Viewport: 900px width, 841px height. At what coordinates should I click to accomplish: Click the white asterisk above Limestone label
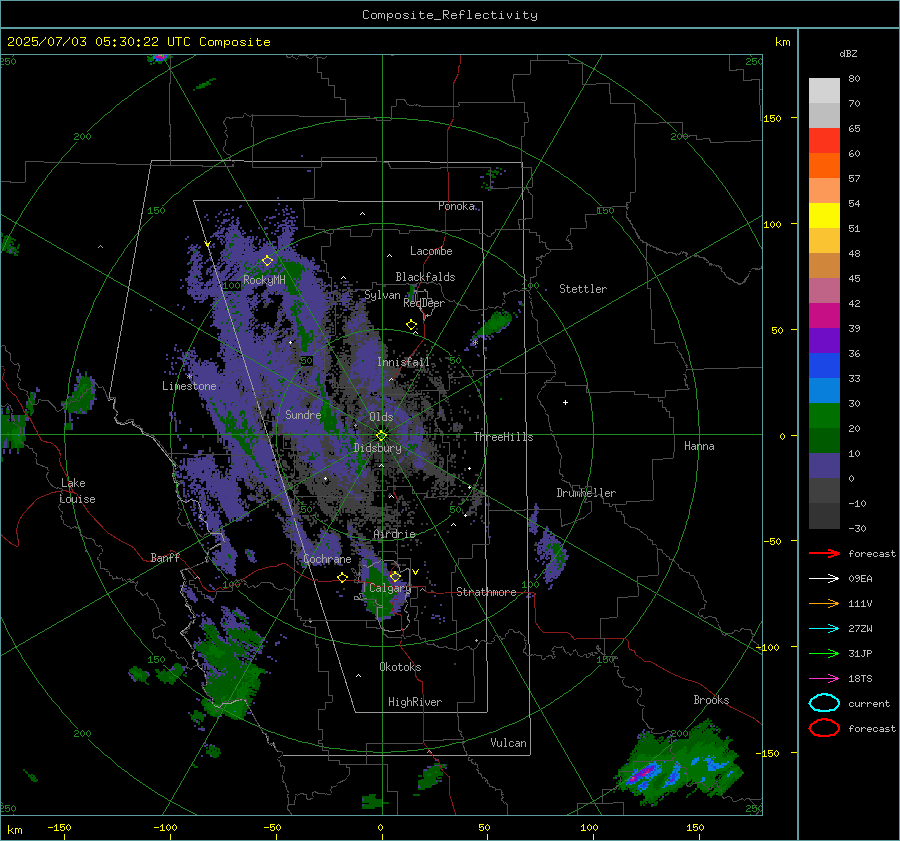tap(189, 377)
